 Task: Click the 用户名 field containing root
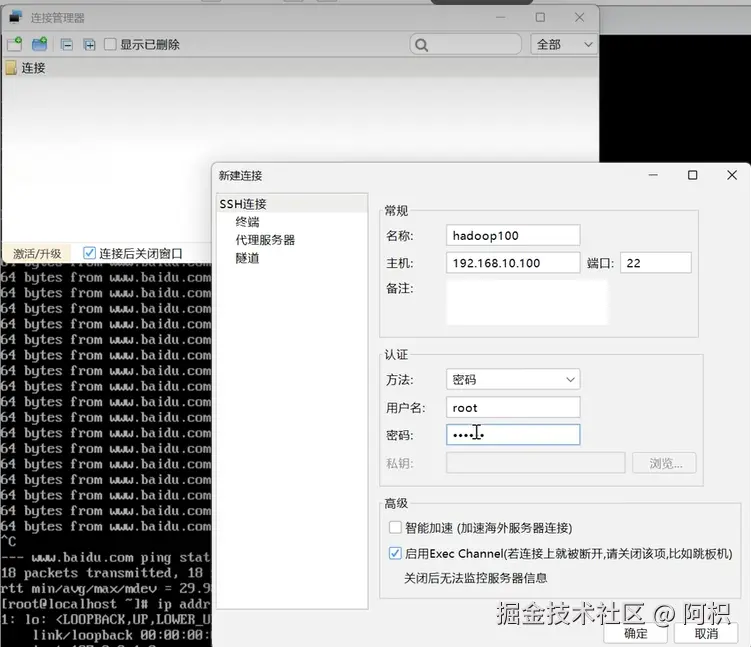513,407
